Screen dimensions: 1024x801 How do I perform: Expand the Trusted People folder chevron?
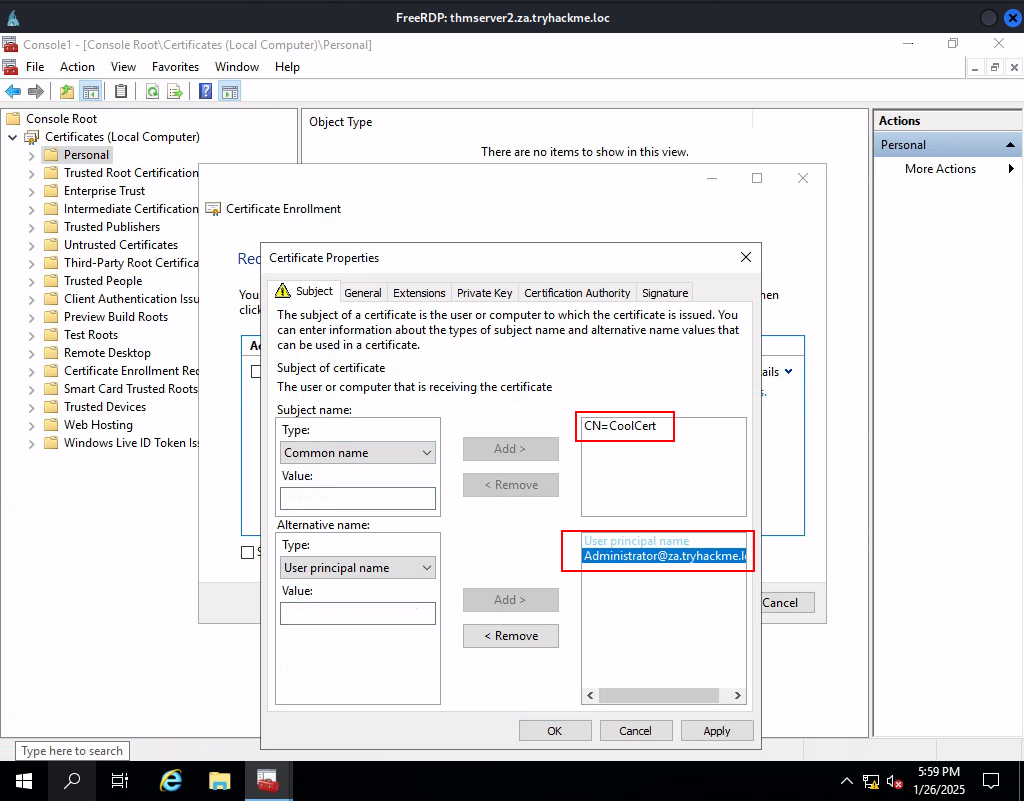(x=31, y=281)
